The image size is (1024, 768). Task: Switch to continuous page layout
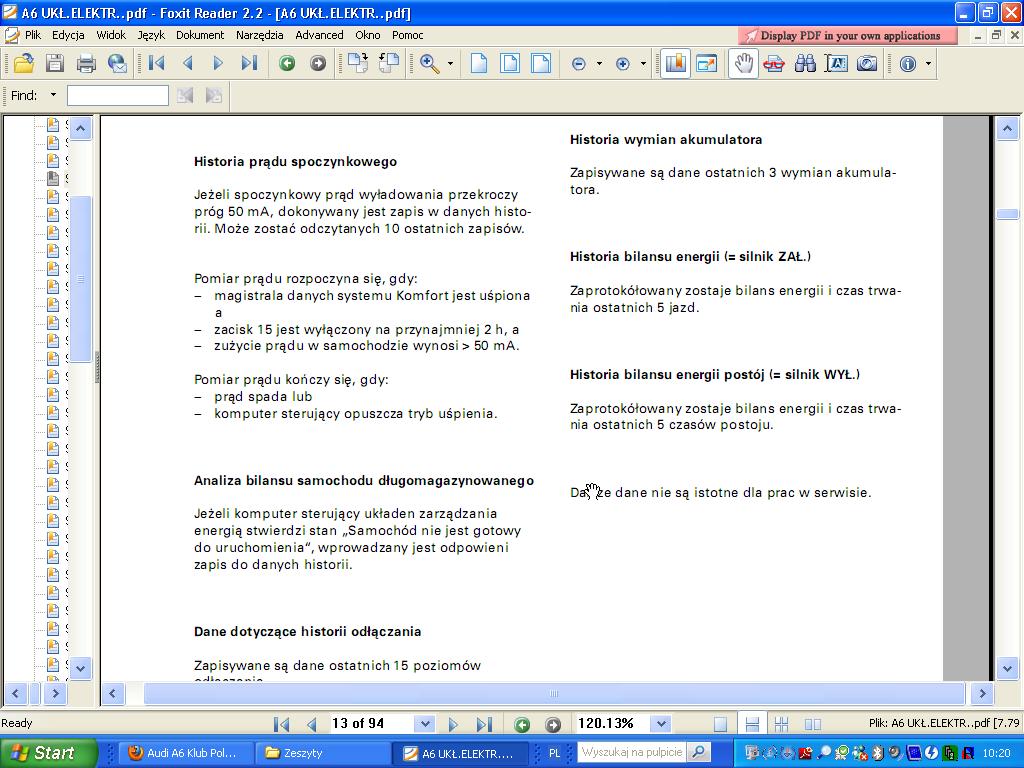752,724
